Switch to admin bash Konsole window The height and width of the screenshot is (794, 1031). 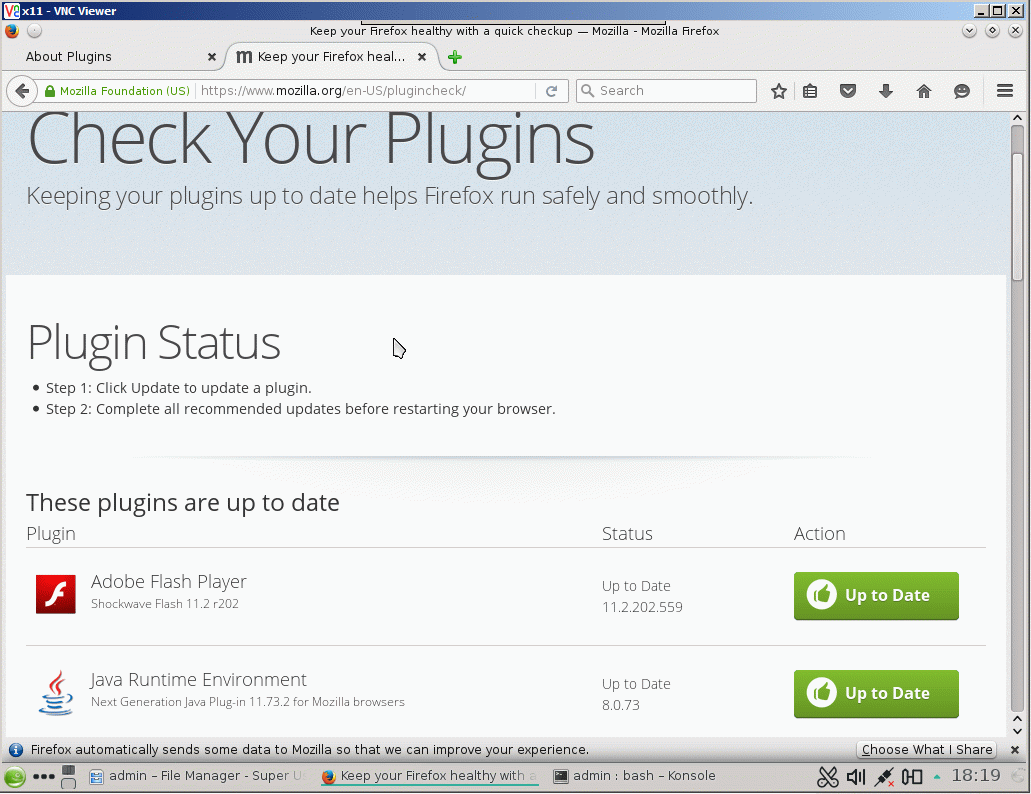[635, 776]
